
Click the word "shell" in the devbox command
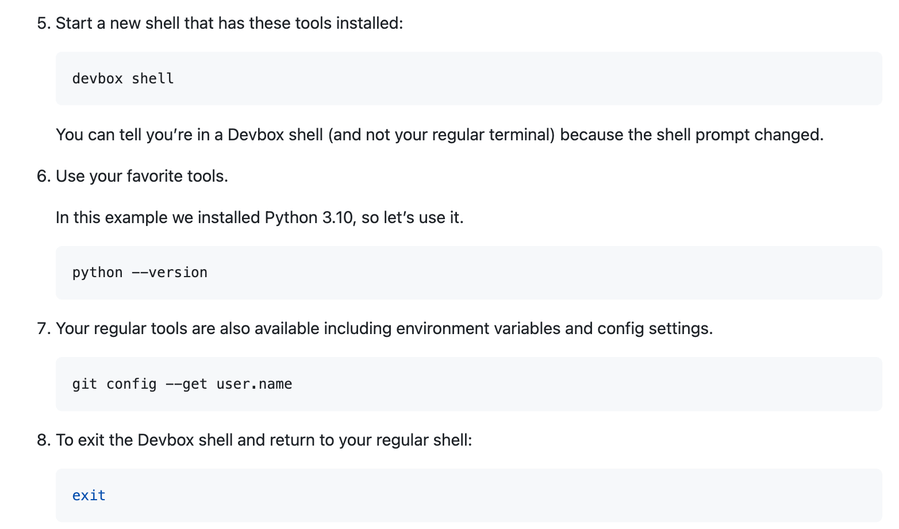tap(152, 78)
